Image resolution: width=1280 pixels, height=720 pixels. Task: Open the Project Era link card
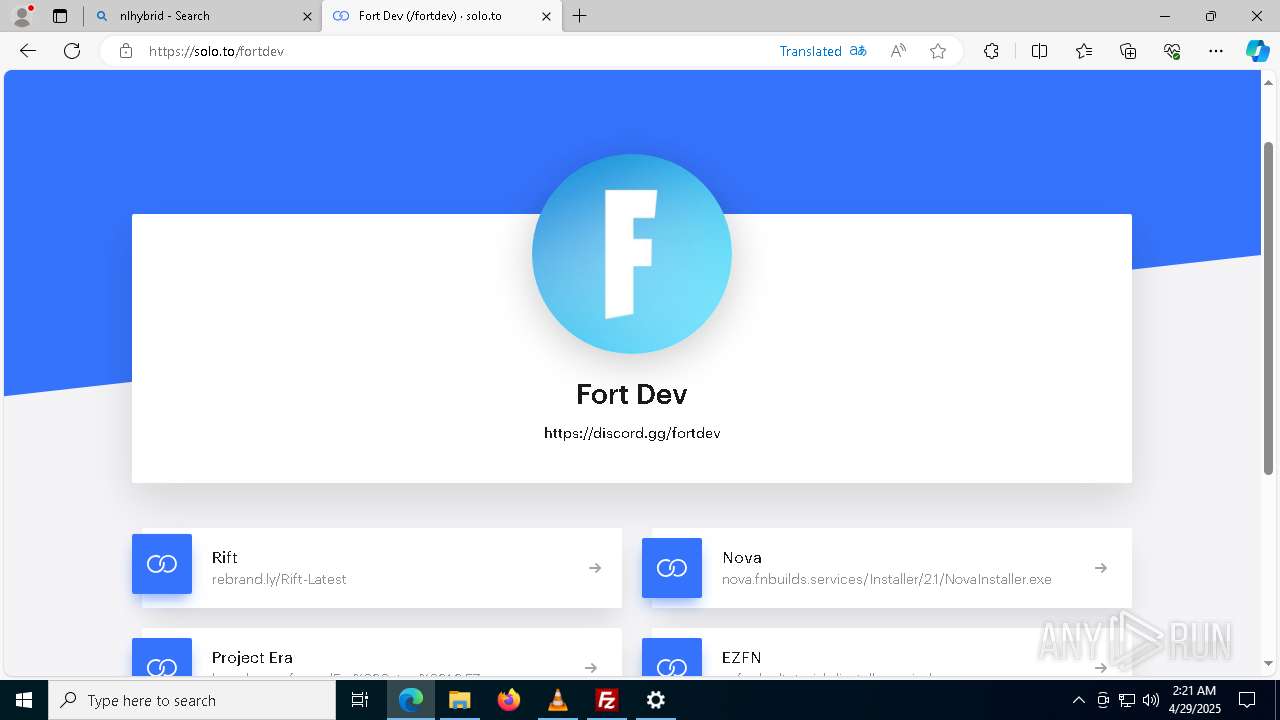coord(377,653)
